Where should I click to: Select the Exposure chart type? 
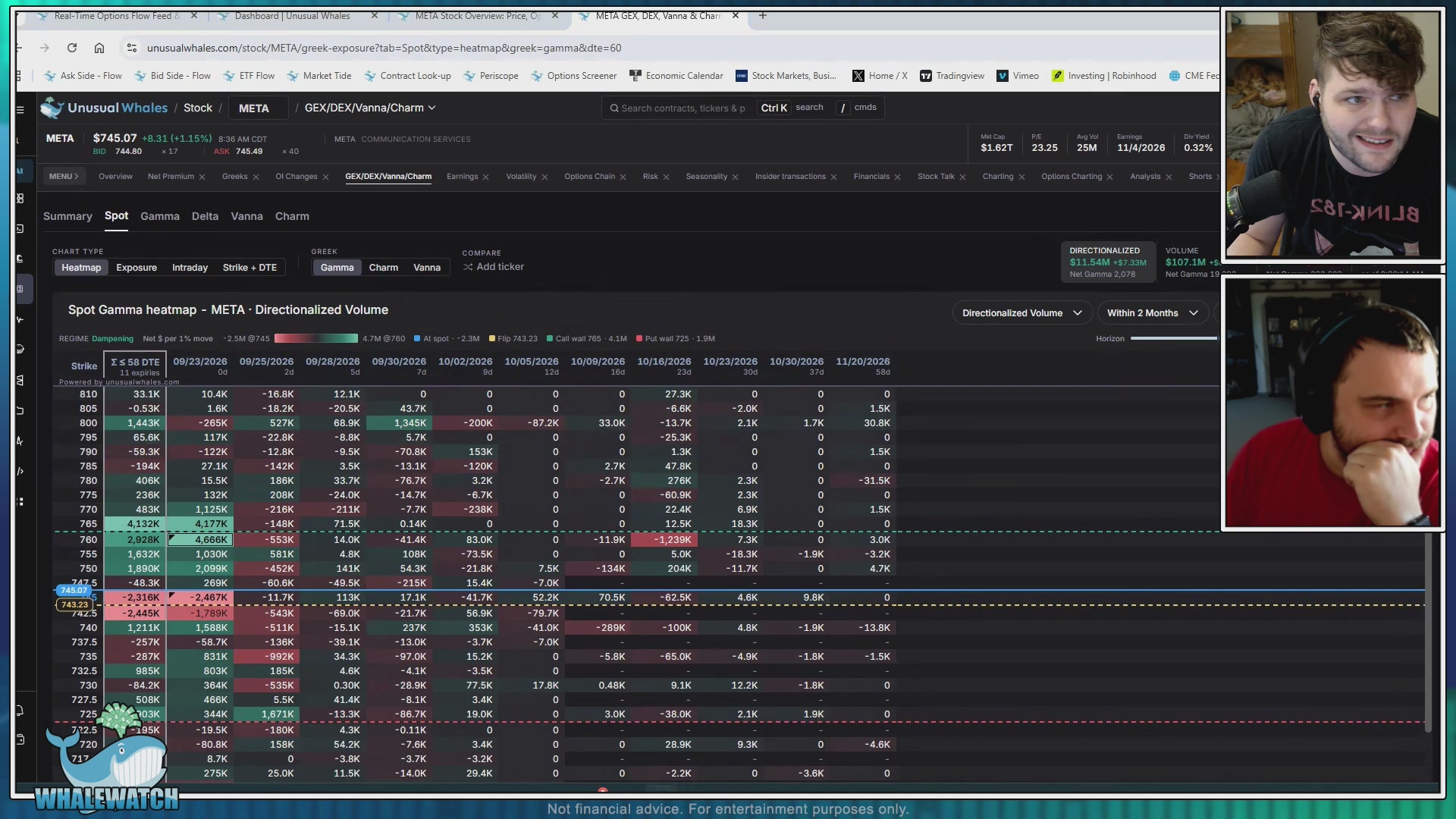coord(136,268)
